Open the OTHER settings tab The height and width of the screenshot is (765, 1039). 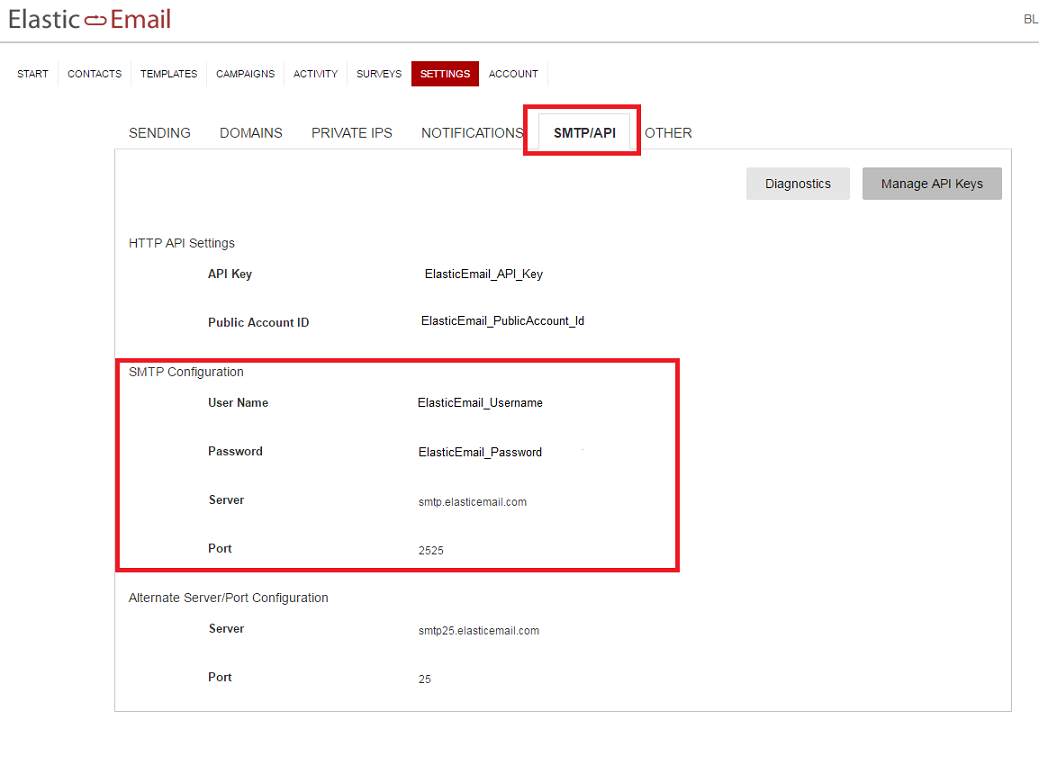tap(668, 132)
